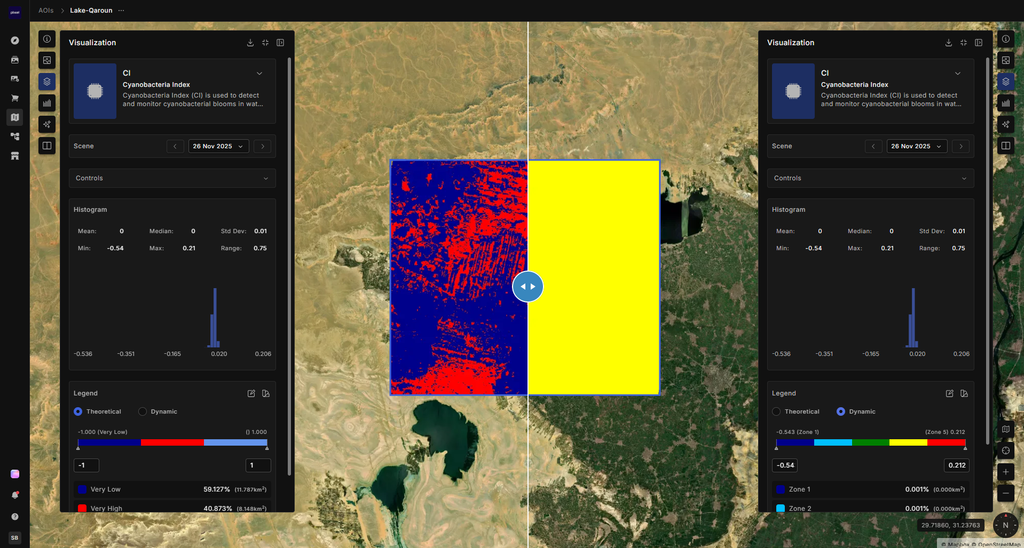
Task: Collapse the right Visualization panel with minimize icon
Action: (963, 42)
